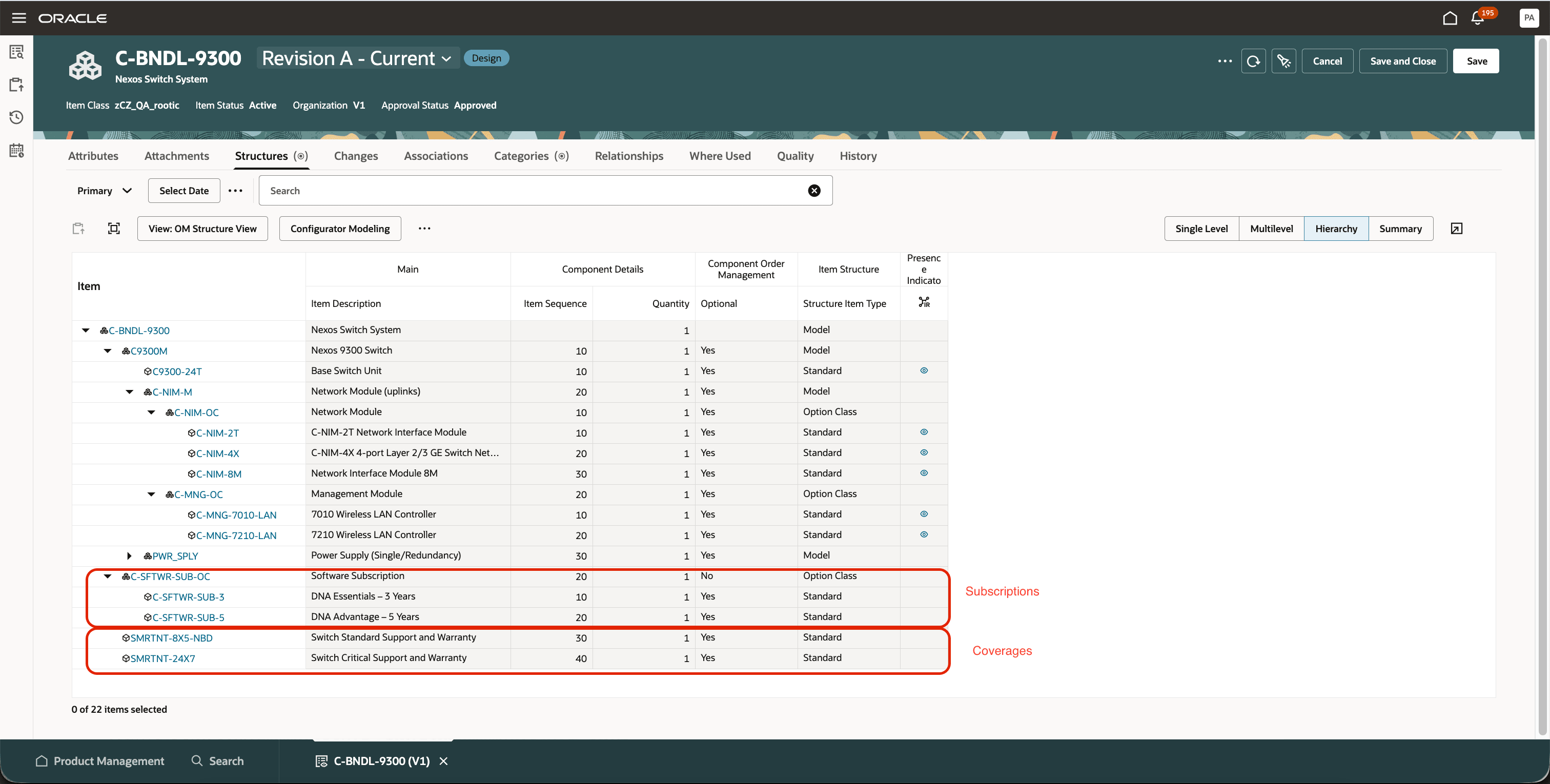
Task: Open the SMRTNT-24X7 item link
Action: tap(162, 658)
